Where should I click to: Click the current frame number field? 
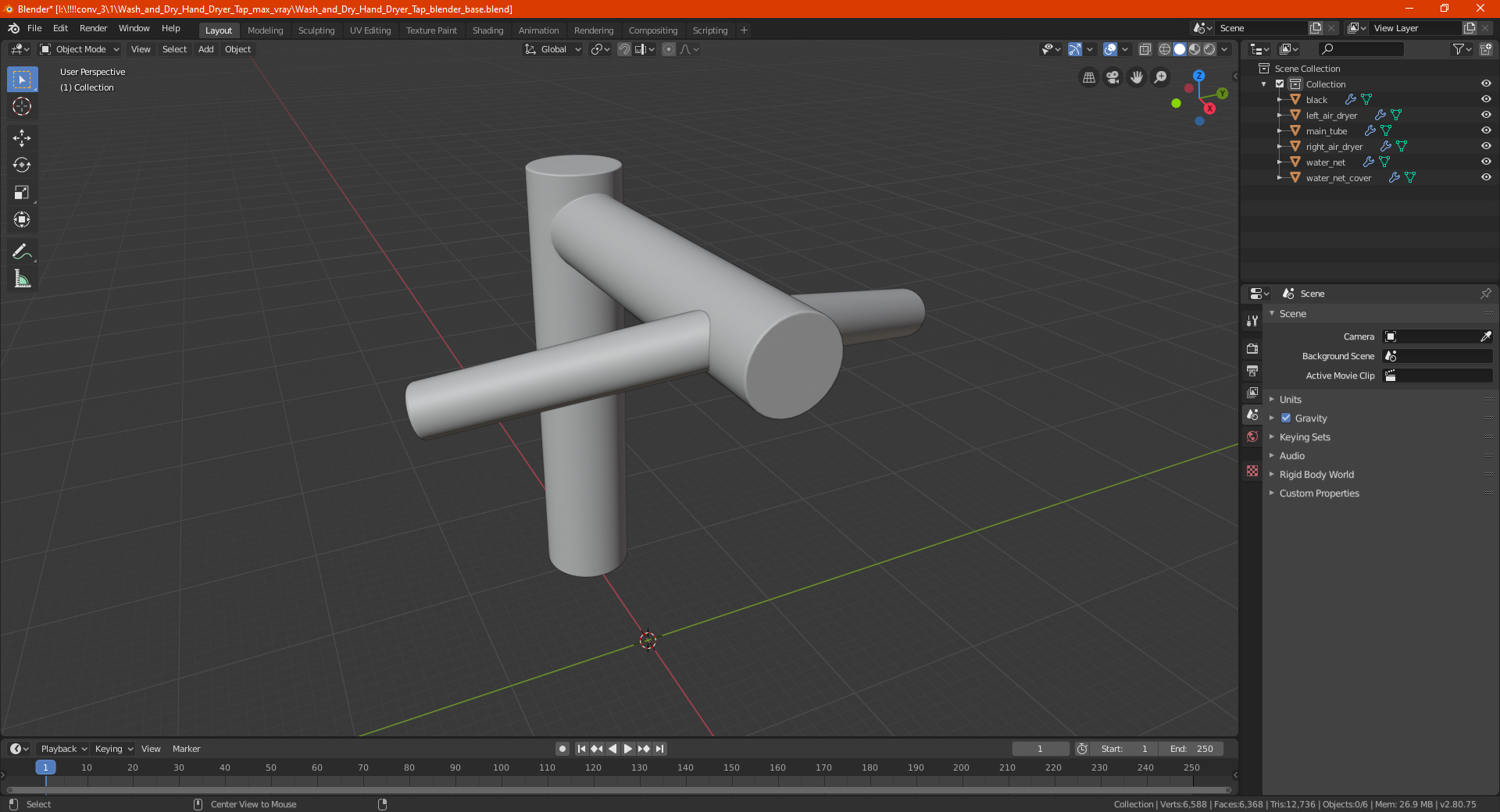tap(1040, 749)
